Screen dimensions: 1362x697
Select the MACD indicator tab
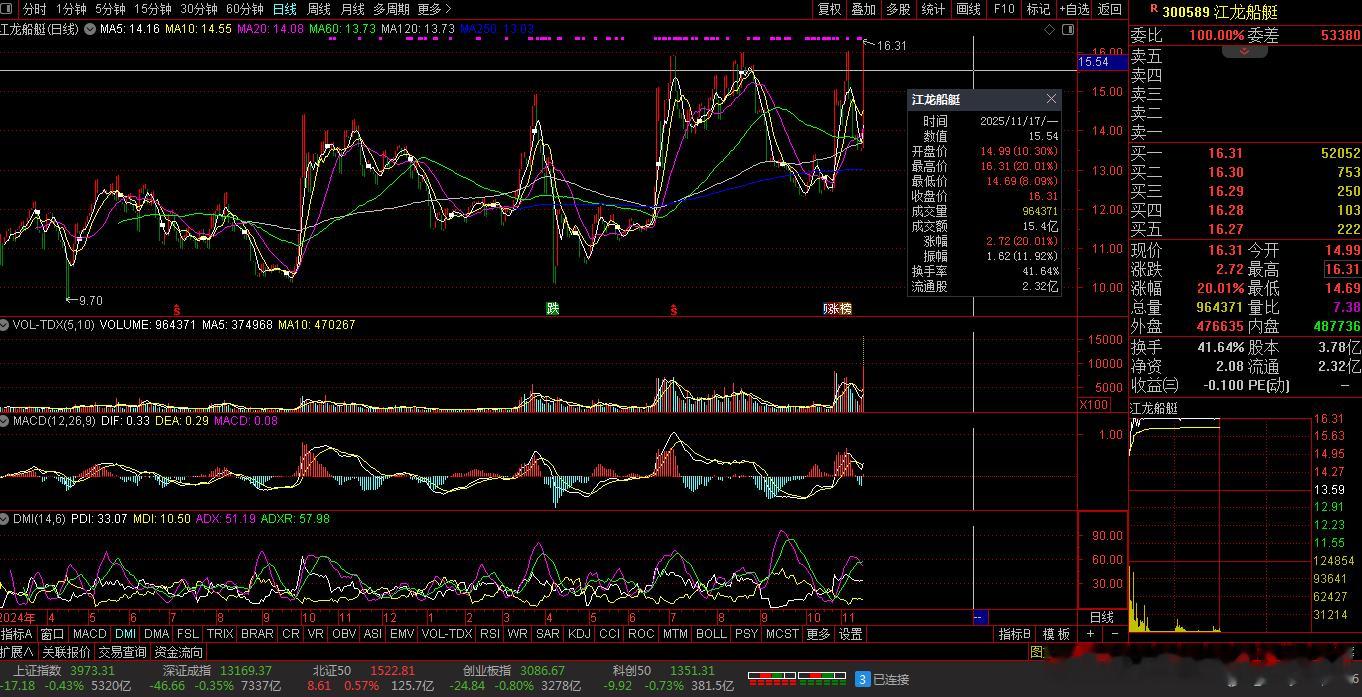click(89, 634)
